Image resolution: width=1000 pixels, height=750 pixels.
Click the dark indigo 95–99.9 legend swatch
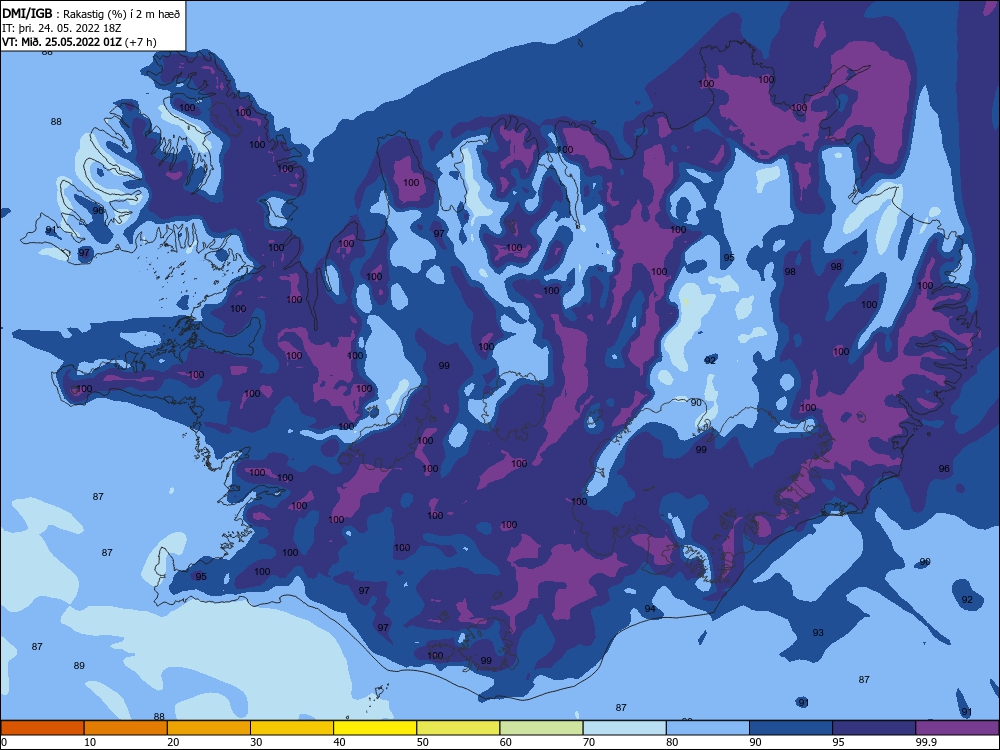(x=874, y=728)
